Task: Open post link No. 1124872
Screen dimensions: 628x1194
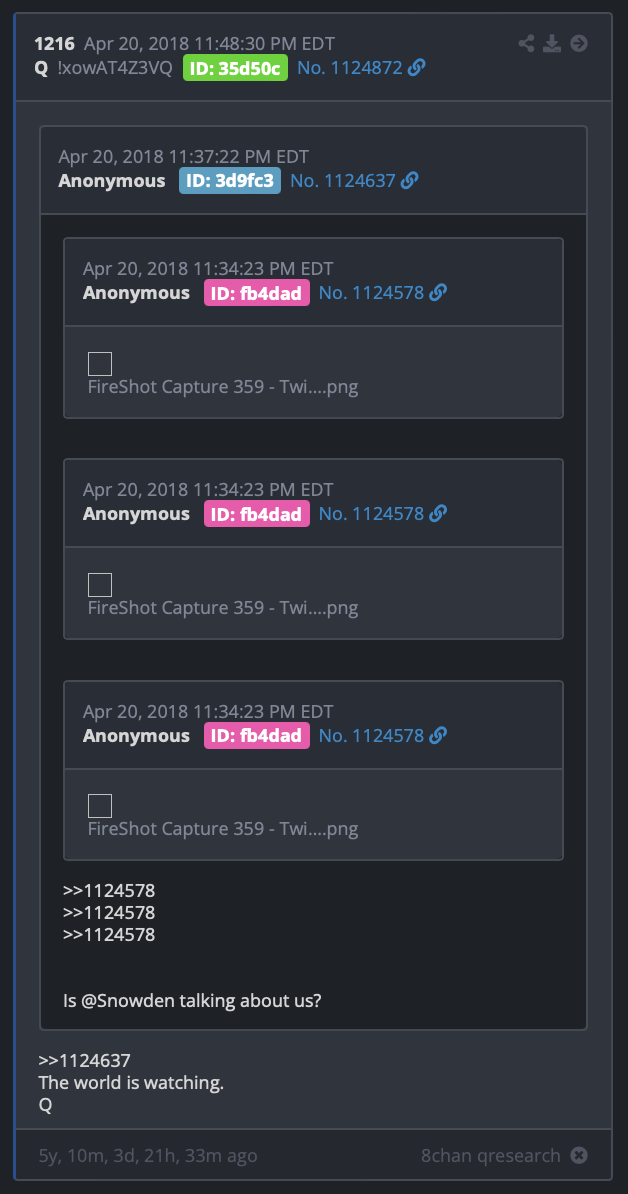Action: (349, 68)
